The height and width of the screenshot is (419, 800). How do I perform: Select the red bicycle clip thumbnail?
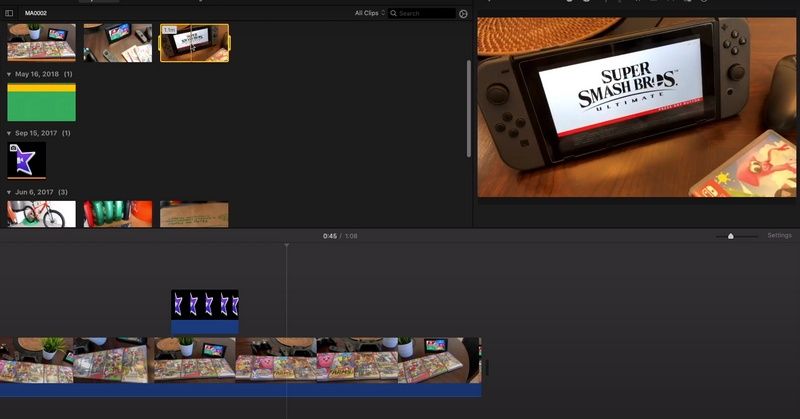[x=41, y=214]
